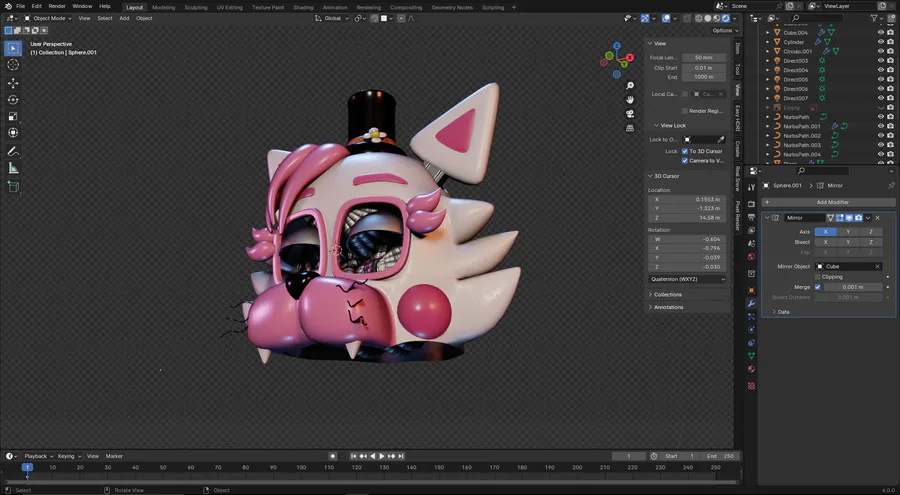Select the Cursor tool in the toolbar
The height and width of the screenshot is (495, 900).
pyautogui.click(x=13, y=65)
